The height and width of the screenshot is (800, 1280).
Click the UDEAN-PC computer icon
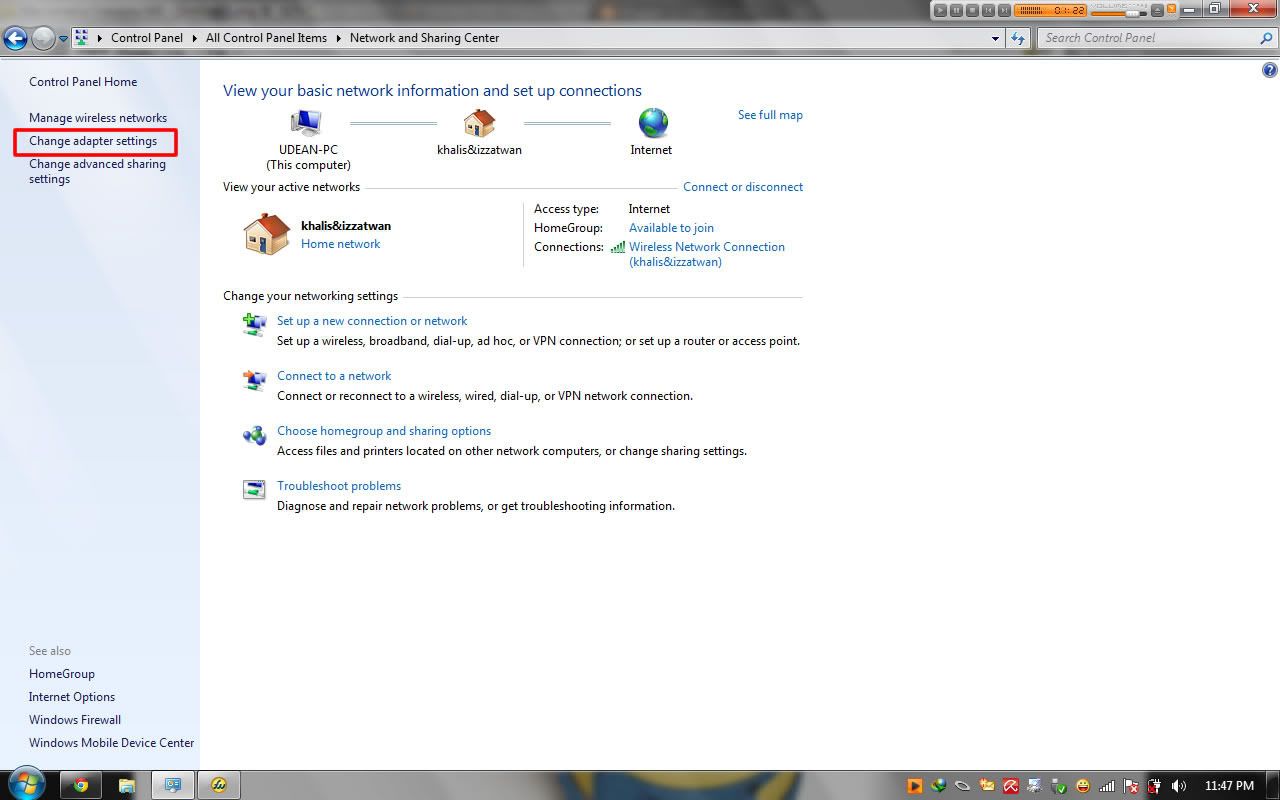point(307,123)
